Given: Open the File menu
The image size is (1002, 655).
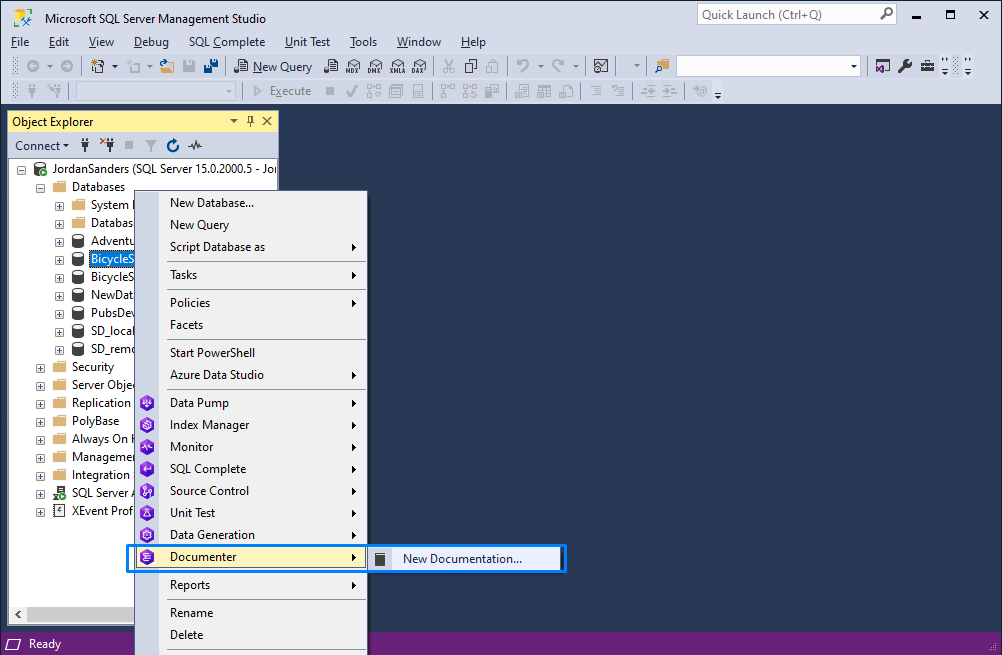Looking at the screenshot, I should [x=20, y=42].
